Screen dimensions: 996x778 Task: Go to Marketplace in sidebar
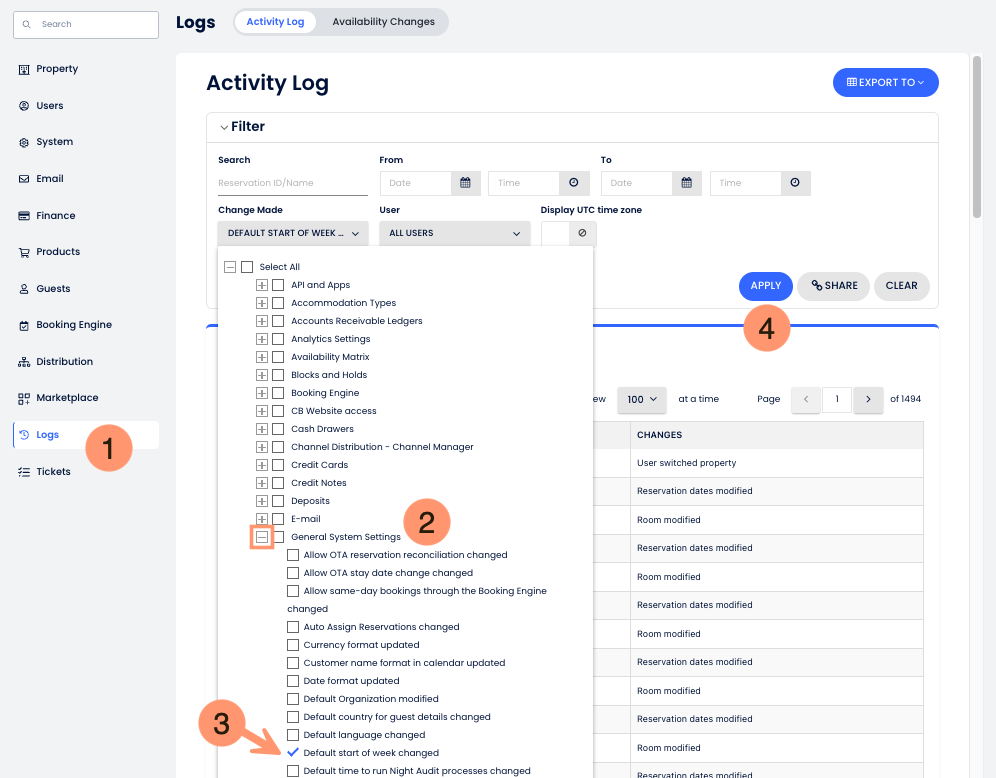[x=67, y=398]
